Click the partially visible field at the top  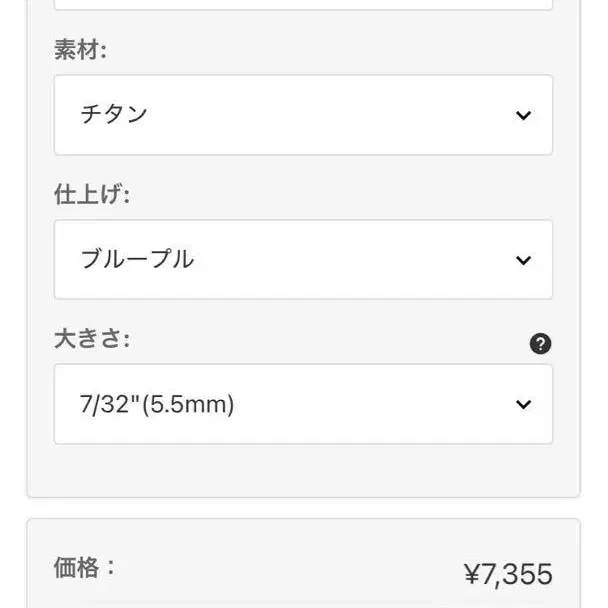pyautogui.click(x=303, y=5)
